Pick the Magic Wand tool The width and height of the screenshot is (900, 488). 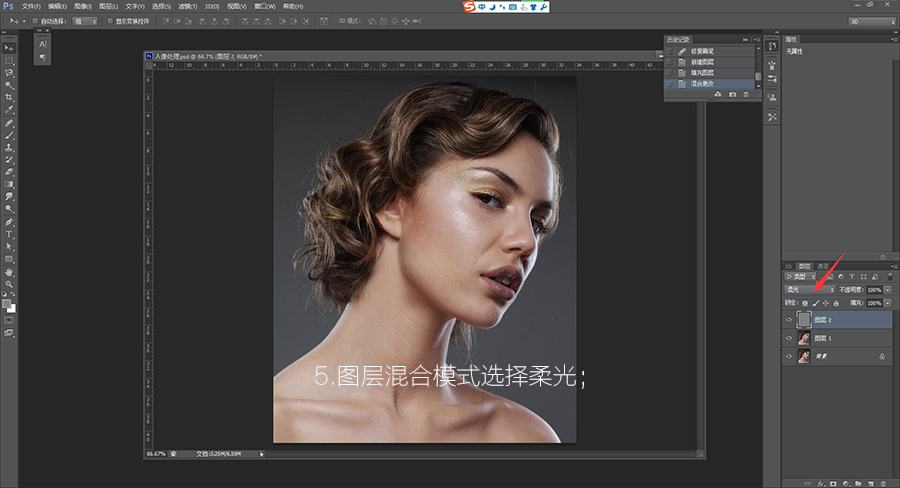tap(10, 85)
